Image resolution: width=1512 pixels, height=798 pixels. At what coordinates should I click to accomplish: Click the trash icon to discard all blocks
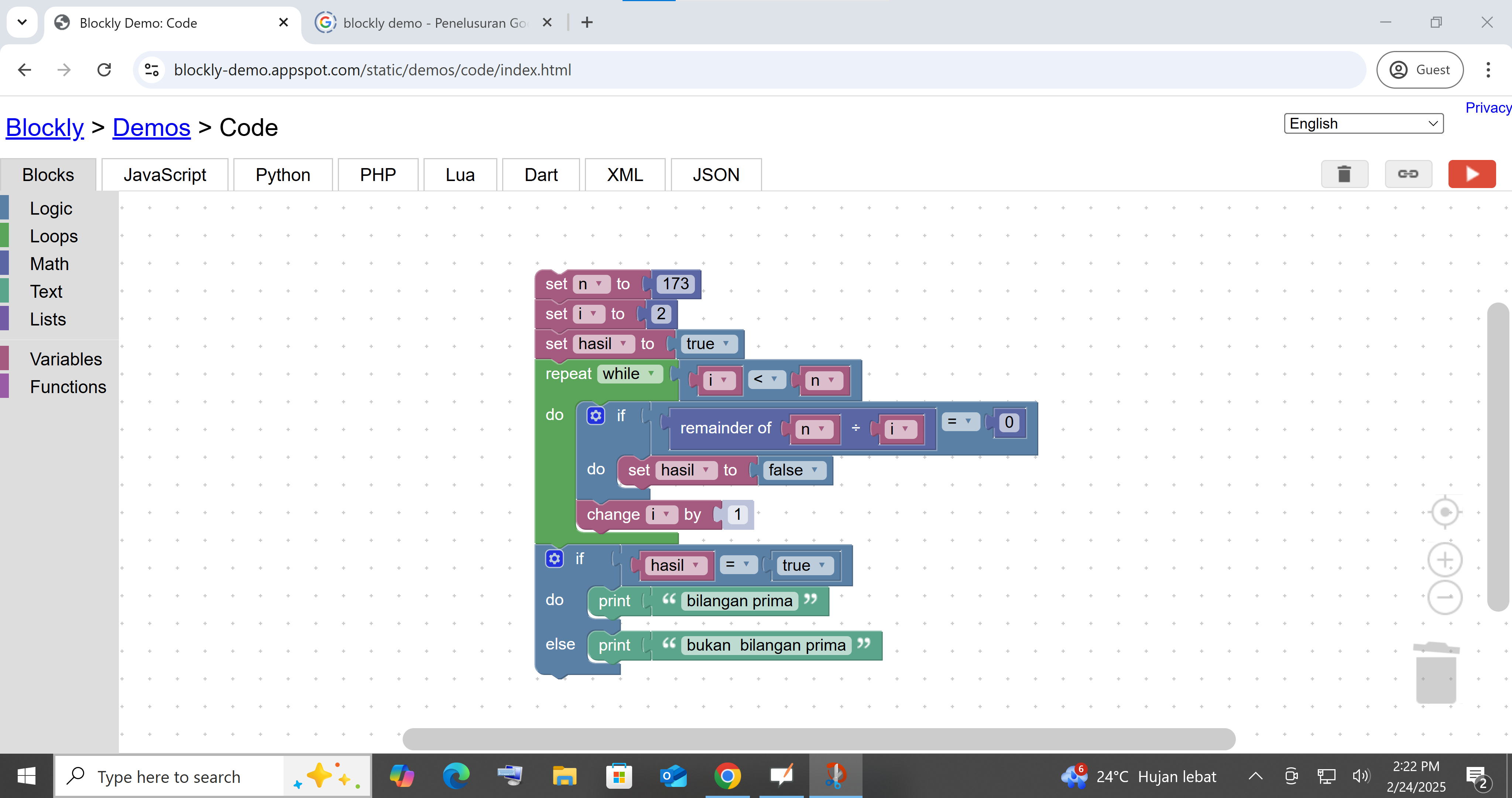coord(1344,174)
